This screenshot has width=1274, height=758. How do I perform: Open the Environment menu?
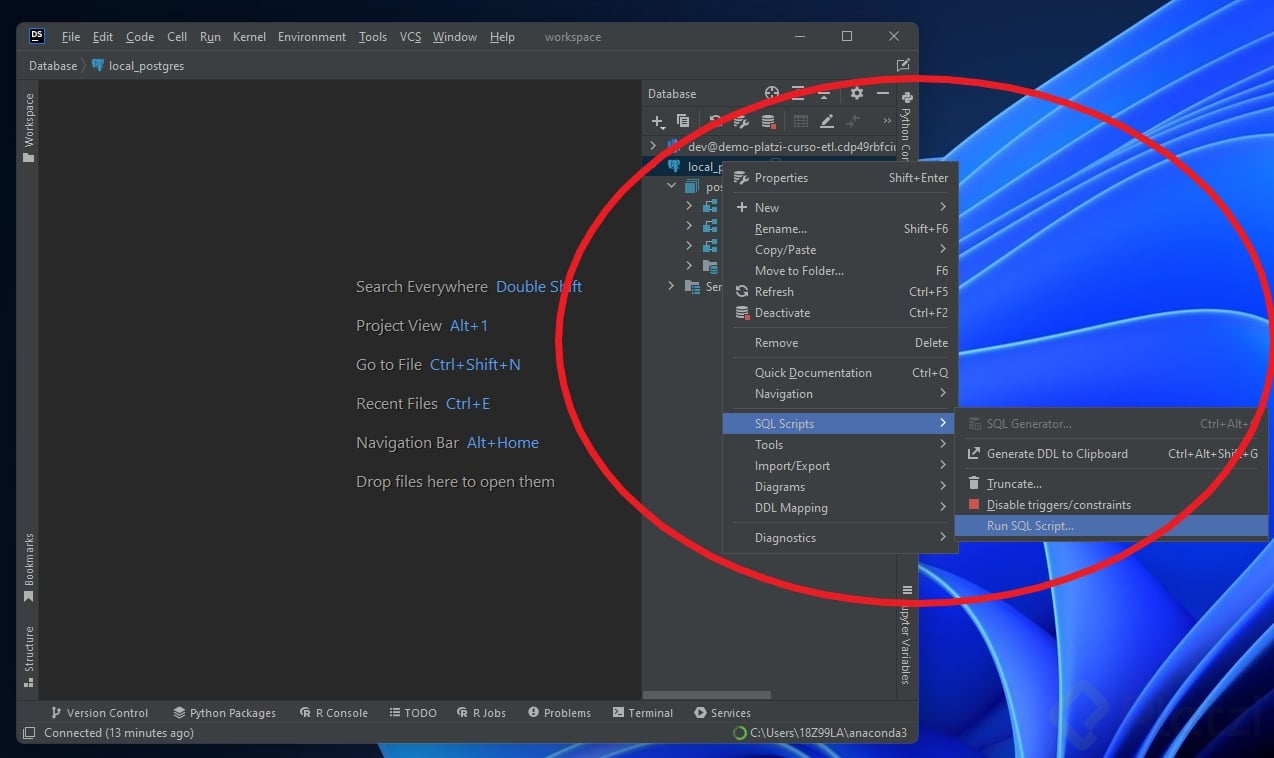point(312,36)
